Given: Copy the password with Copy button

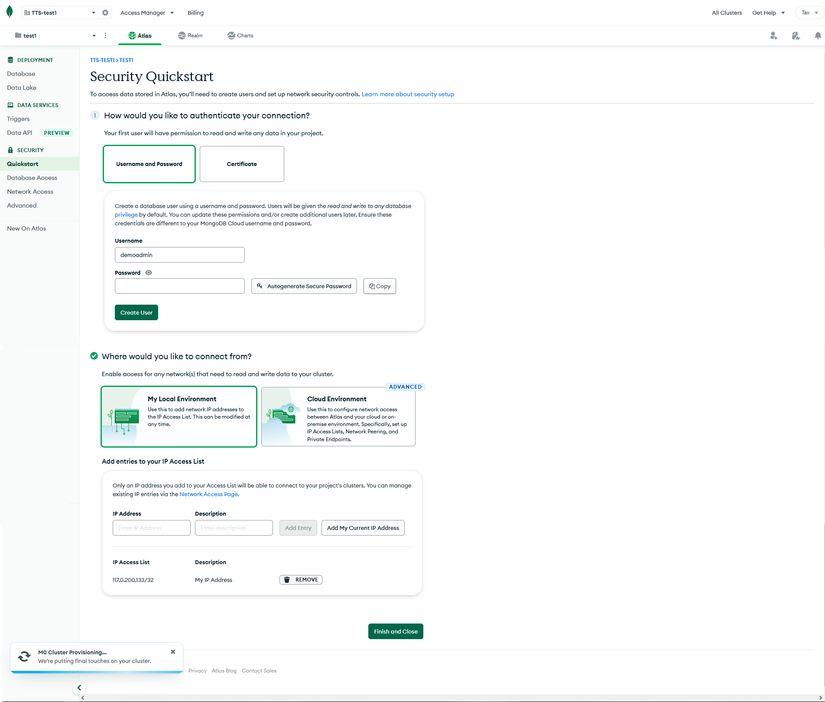Looking at the screenshot, I should [x=379, y=286].
